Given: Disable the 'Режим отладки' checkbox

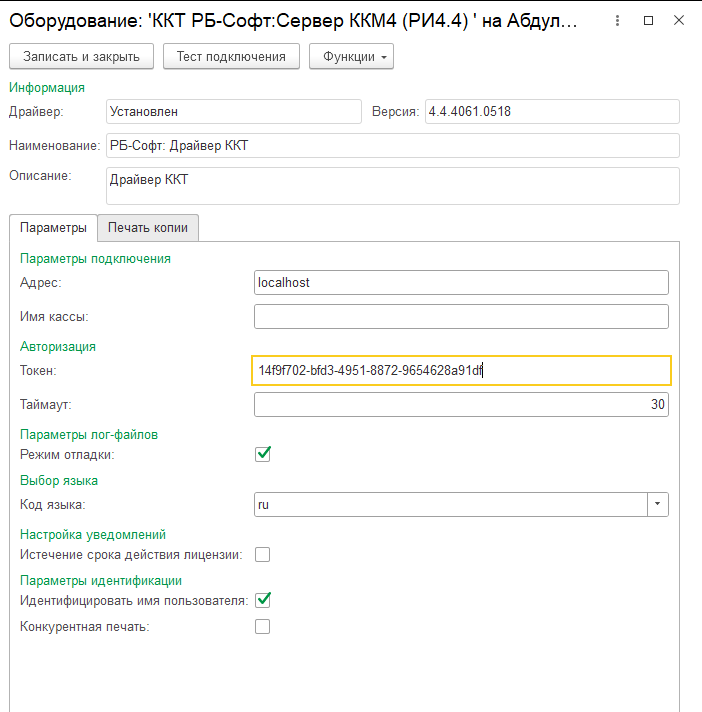Looking at the screenshot, I should (x=263, y=454).
